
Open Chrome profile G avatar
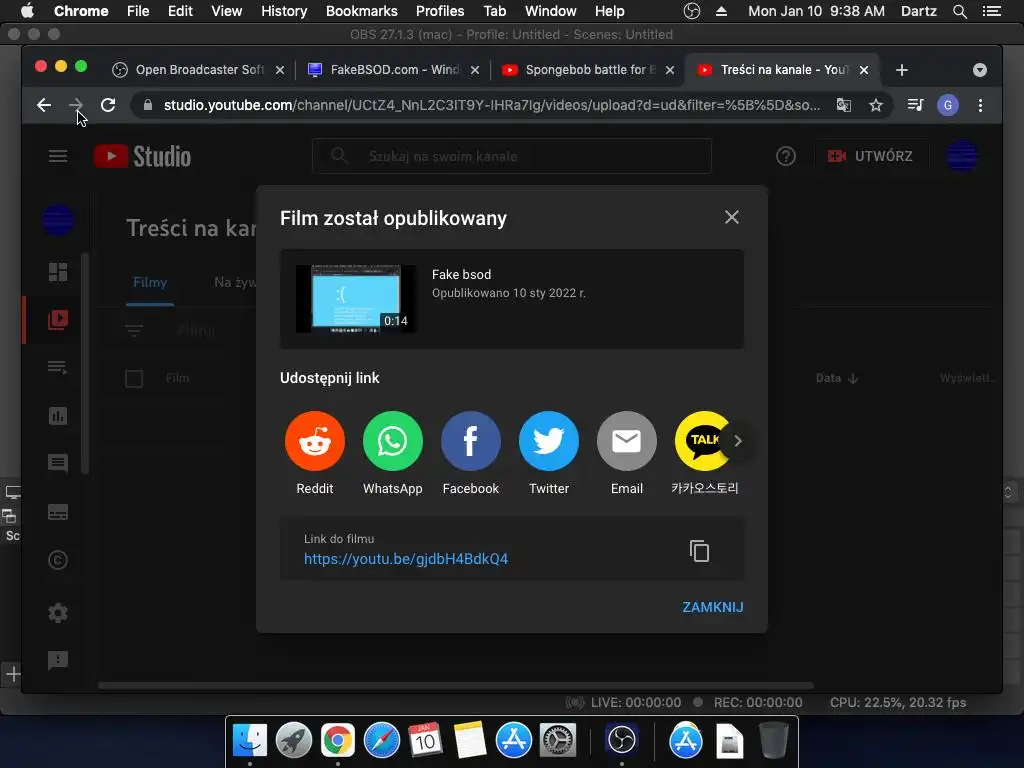point(948,105)
